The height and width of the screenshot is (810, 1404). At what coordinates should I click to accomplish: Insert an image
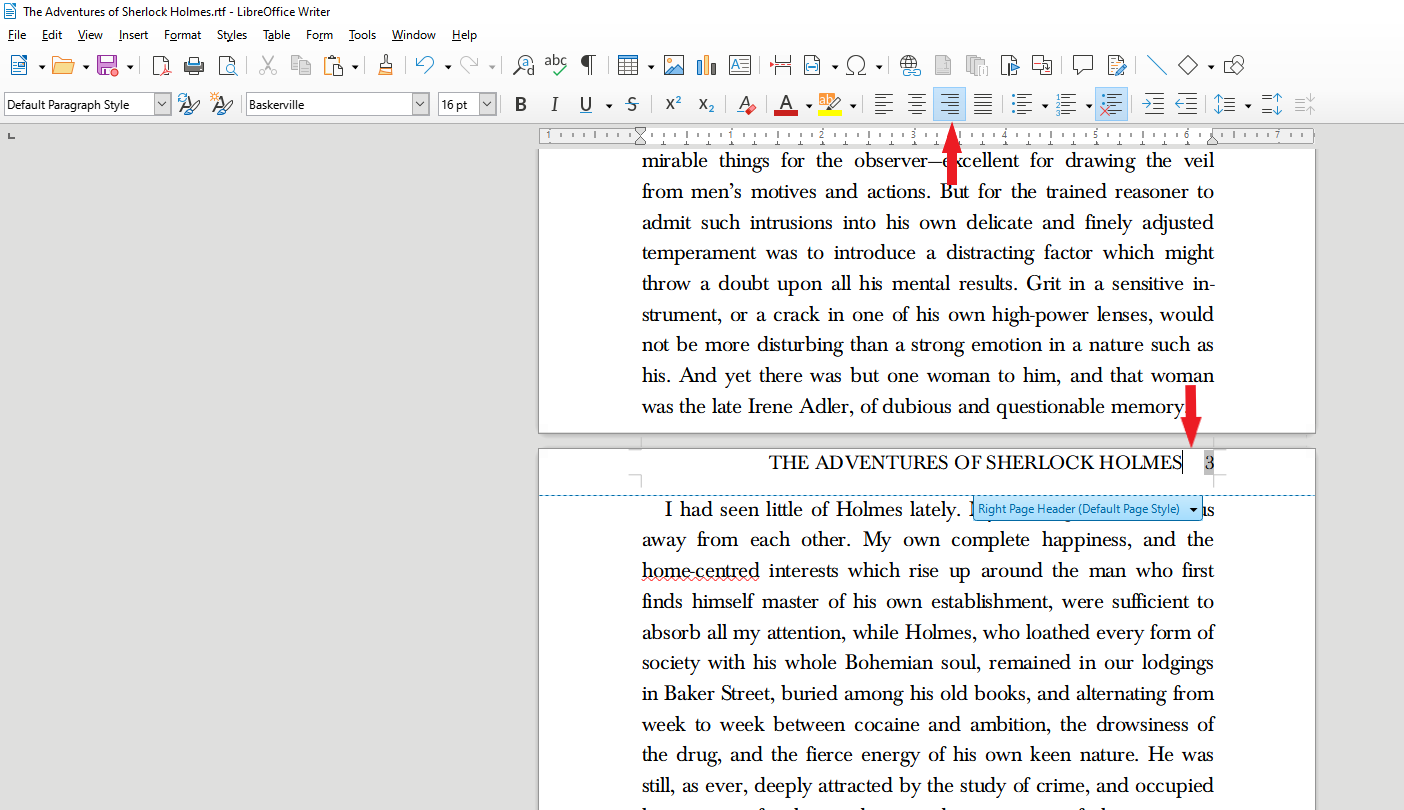tap(674, 66)
